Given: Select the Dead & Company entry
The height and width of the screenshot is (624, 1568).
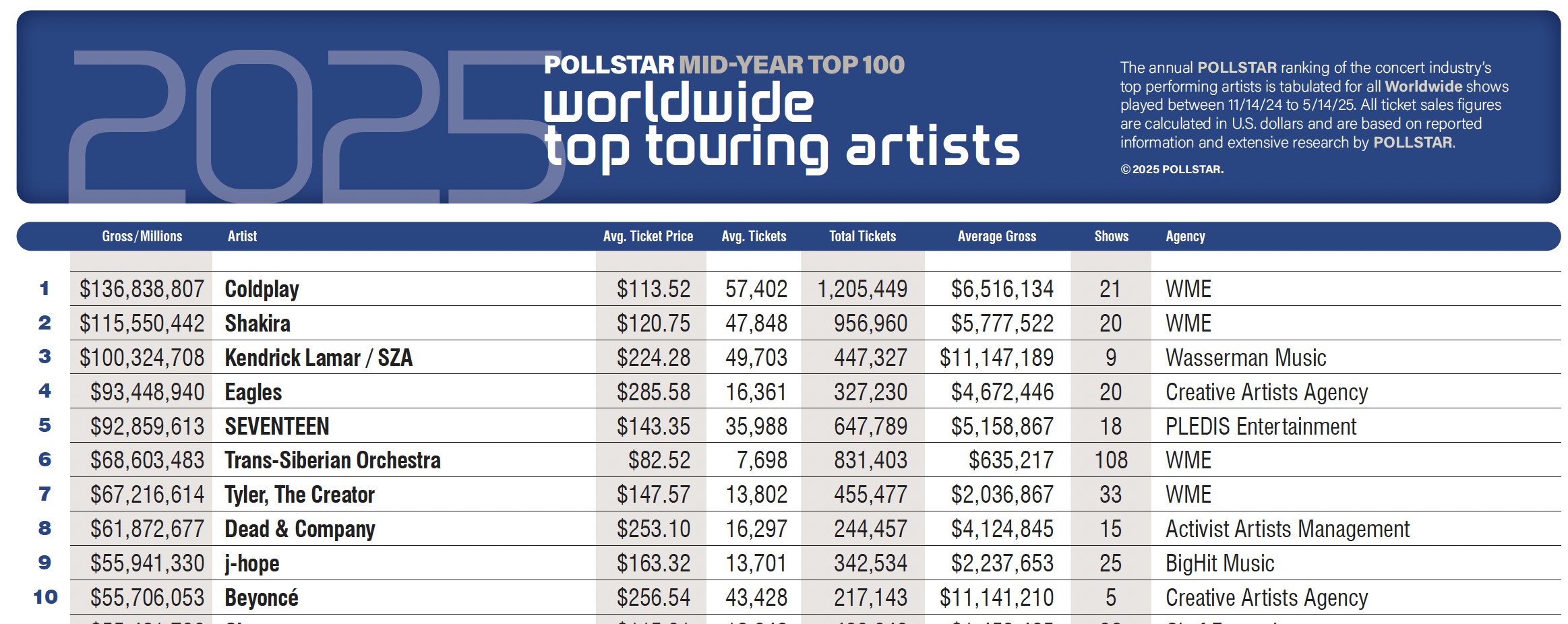Looking at the screenshot, I should point(299,529).
